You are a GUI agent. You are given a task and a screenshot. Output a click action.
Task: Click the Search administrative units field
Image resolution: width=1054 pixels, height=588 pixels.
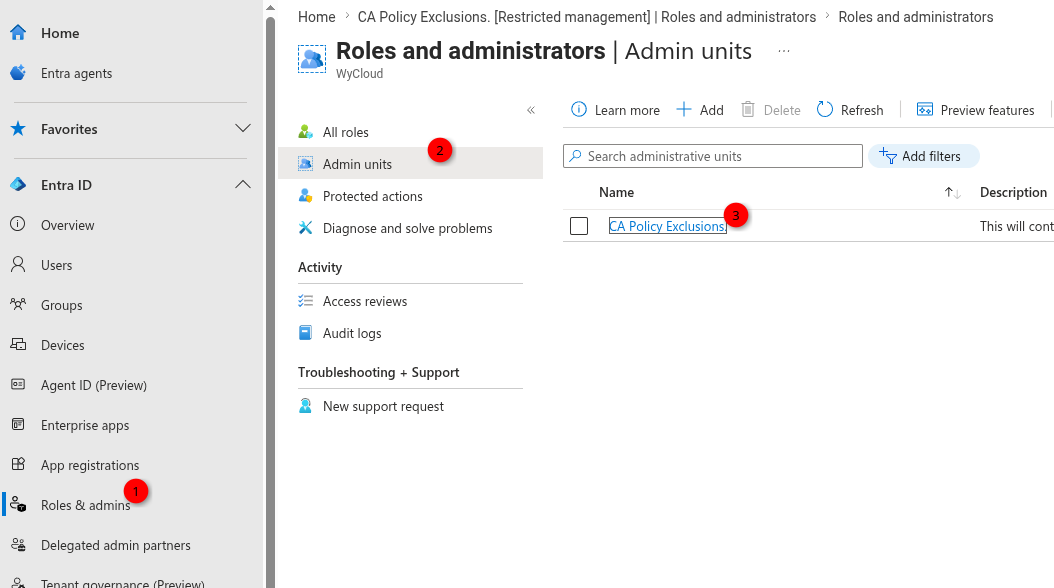coord(713,157)
